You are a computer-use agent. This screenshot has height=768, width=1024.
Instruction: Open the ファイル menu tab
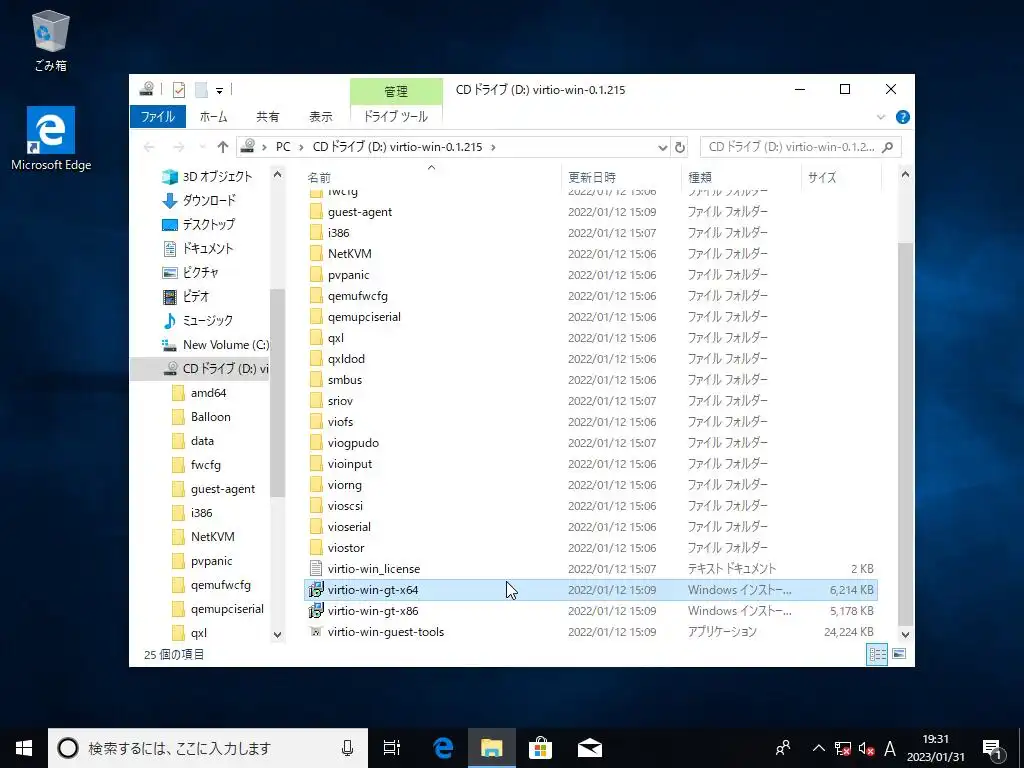click(158, 116)
